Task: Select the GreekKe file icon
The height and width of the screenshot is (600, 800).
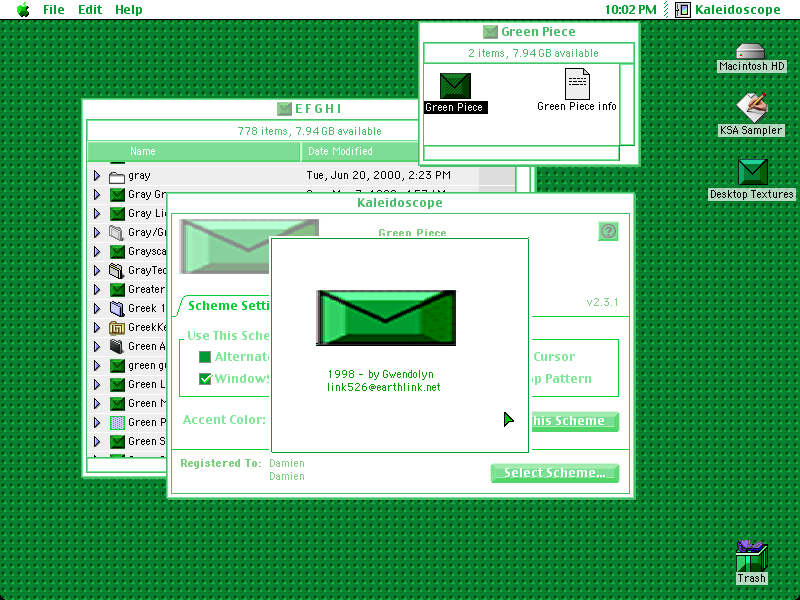Action: coord(117,328)
